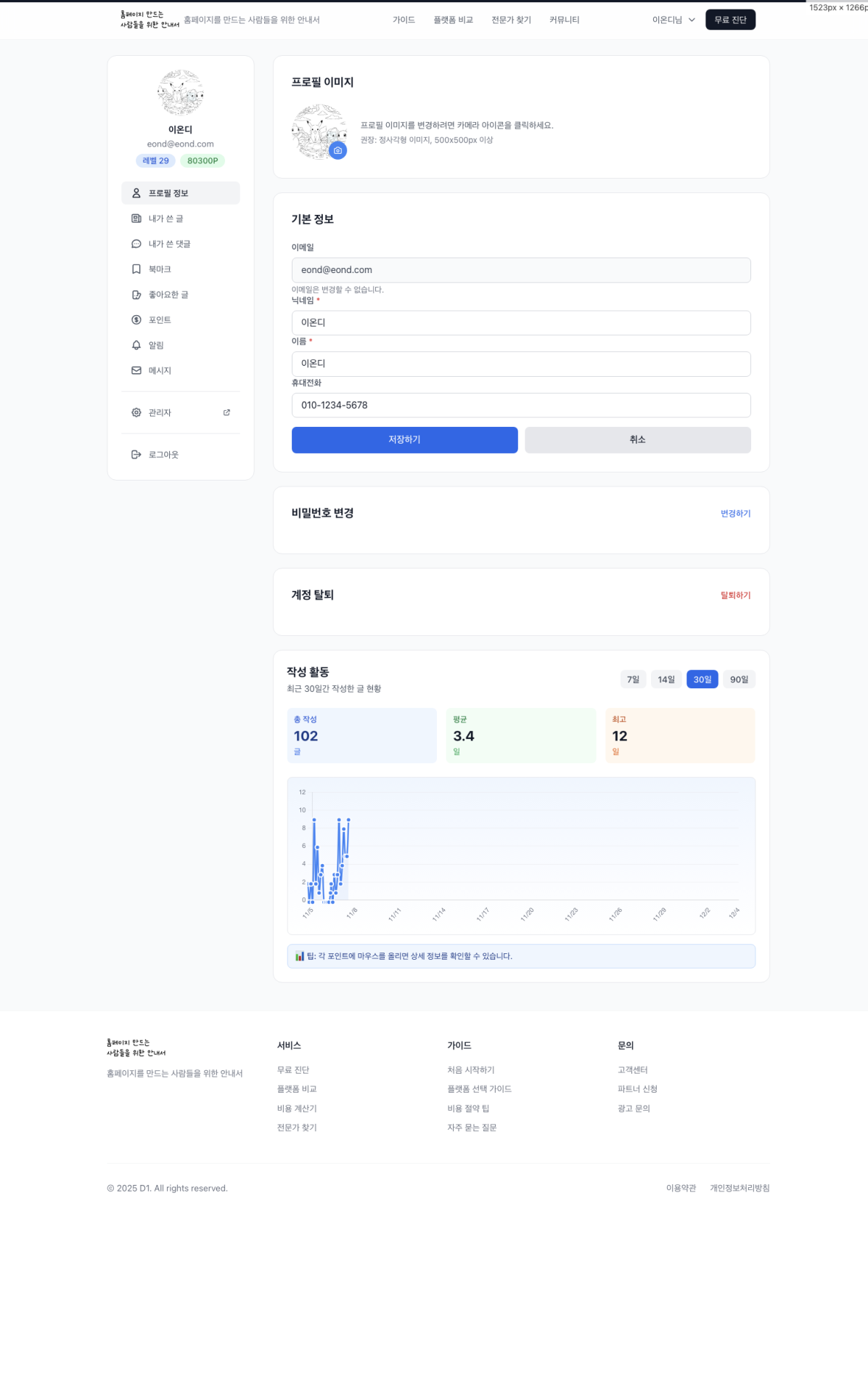Click the comments speech bubble icon

(136, 244)
